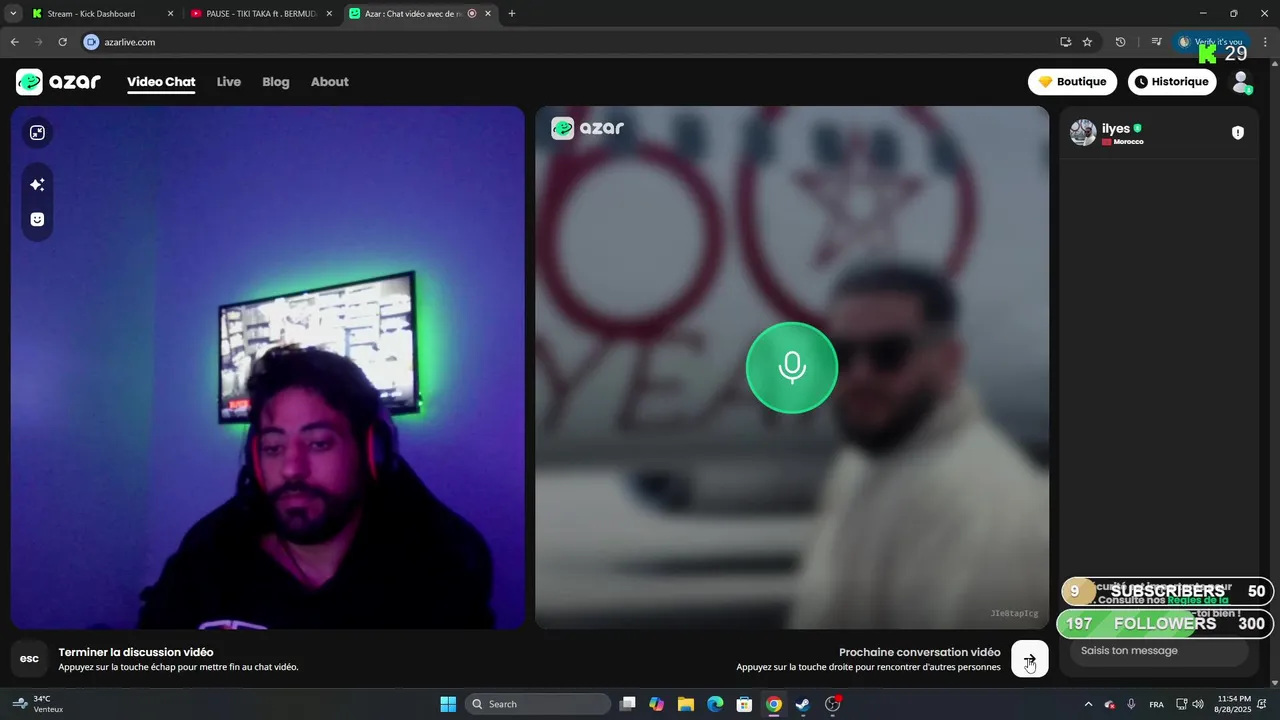Image resolution: width=1280 pixels, height=720 pixels.
Task: Report user ilyes via shield icon
Action: click(1238, 133)
